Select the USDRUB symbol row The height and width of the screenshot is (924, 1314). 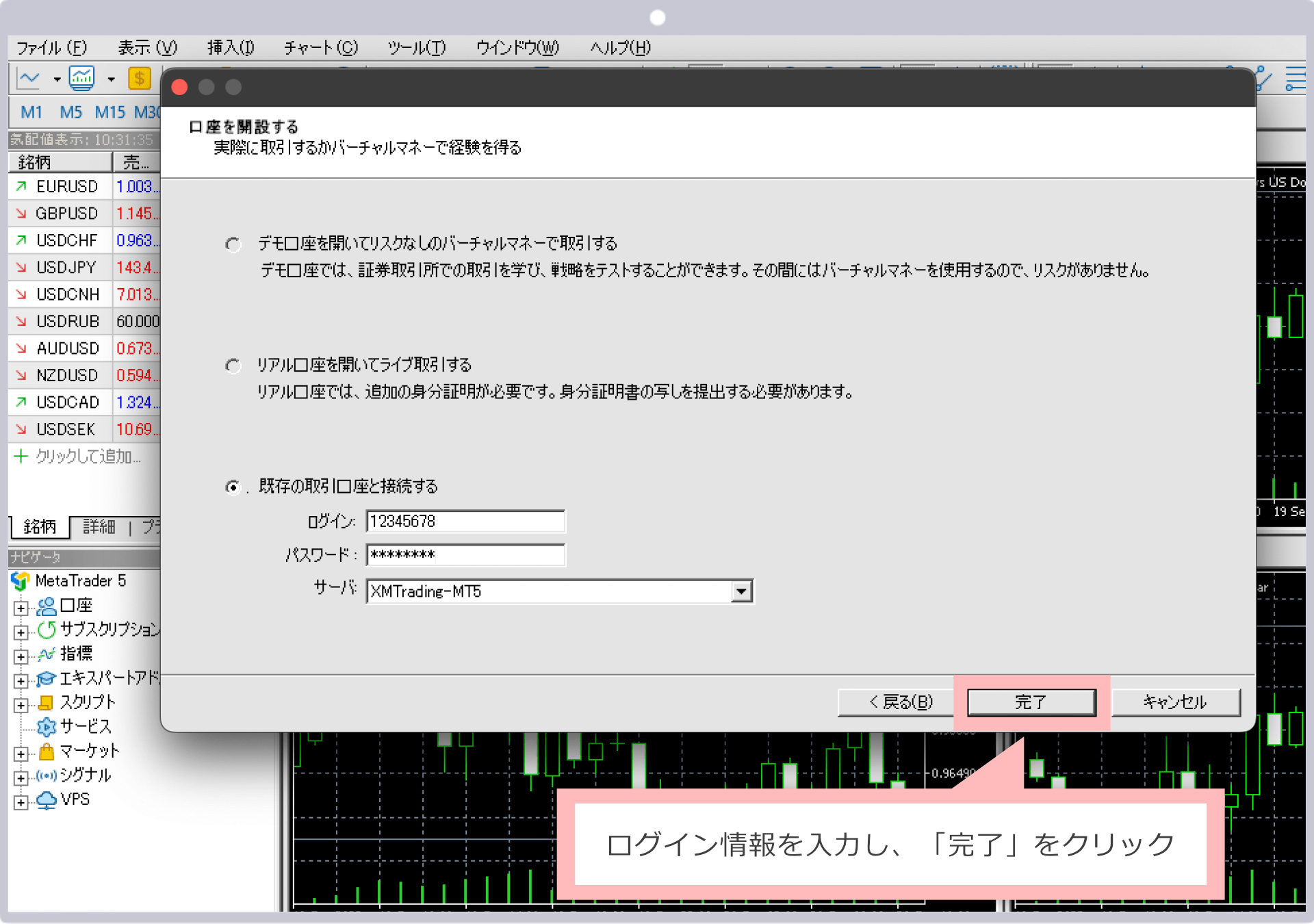point(84,322)
